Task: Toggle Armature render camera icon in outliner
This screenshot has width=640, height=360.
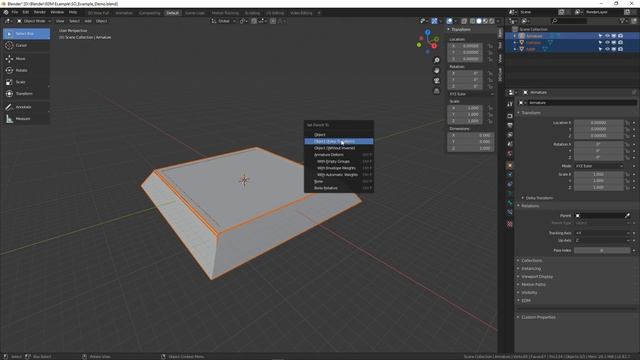Action: tap(620, 36)
